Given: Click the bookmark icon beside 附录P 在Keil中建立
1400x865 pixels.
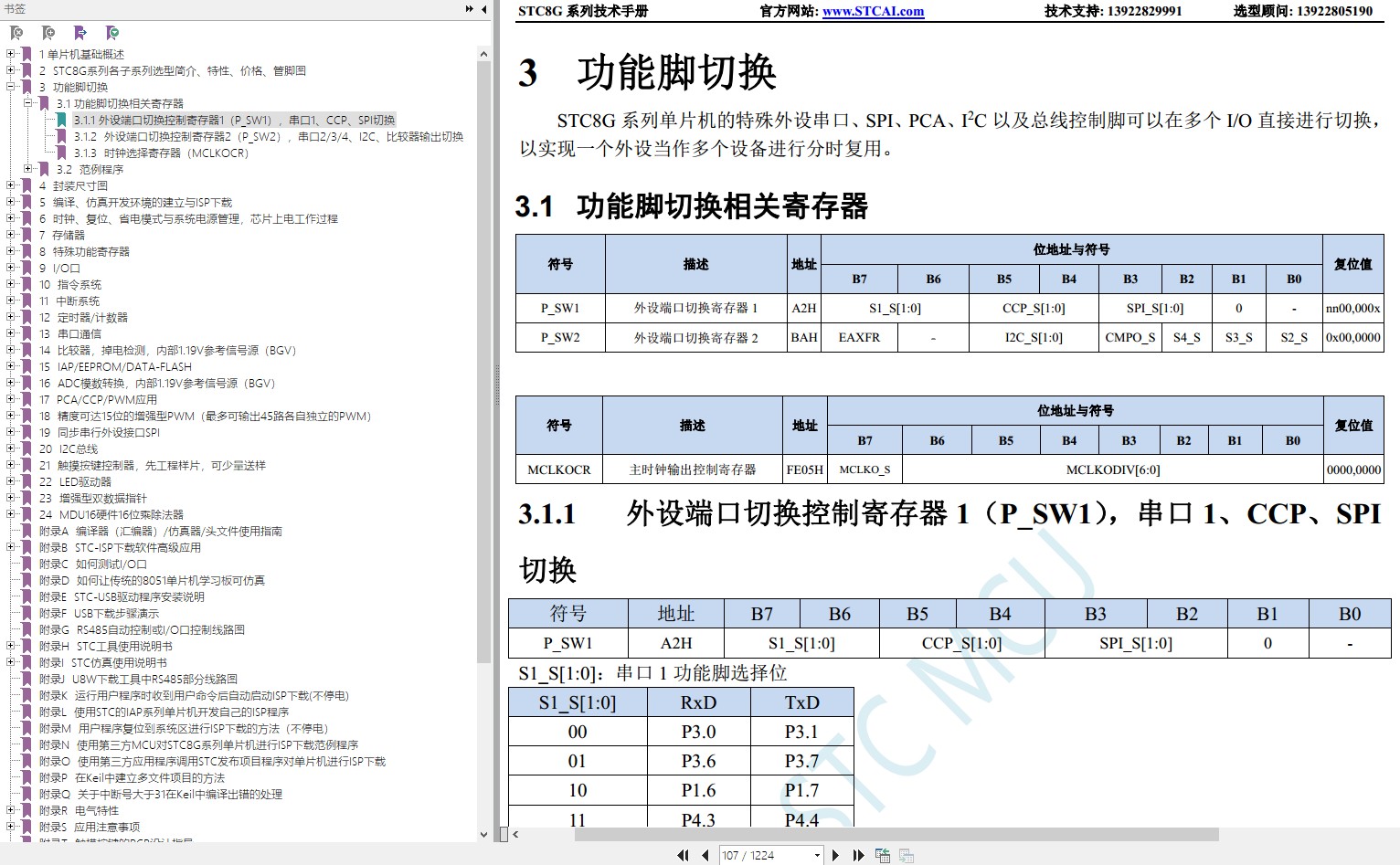Looking at the screenshot, I should (27, 777).
